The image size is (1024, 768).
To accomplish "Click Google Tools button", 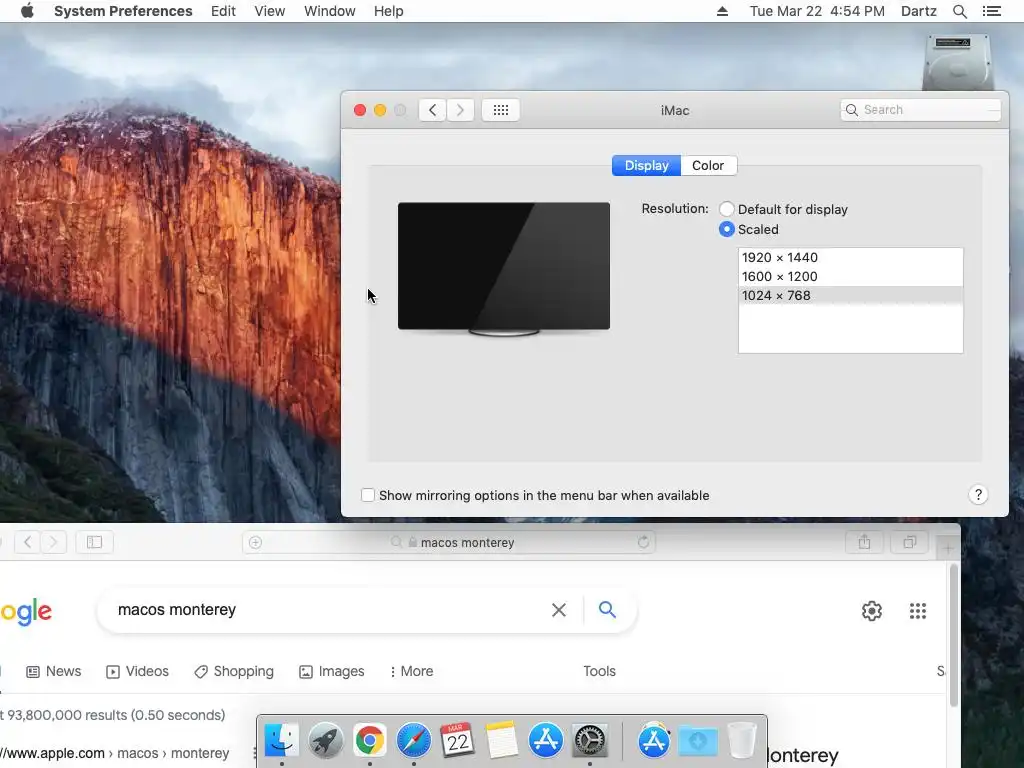I will (600, 671).
